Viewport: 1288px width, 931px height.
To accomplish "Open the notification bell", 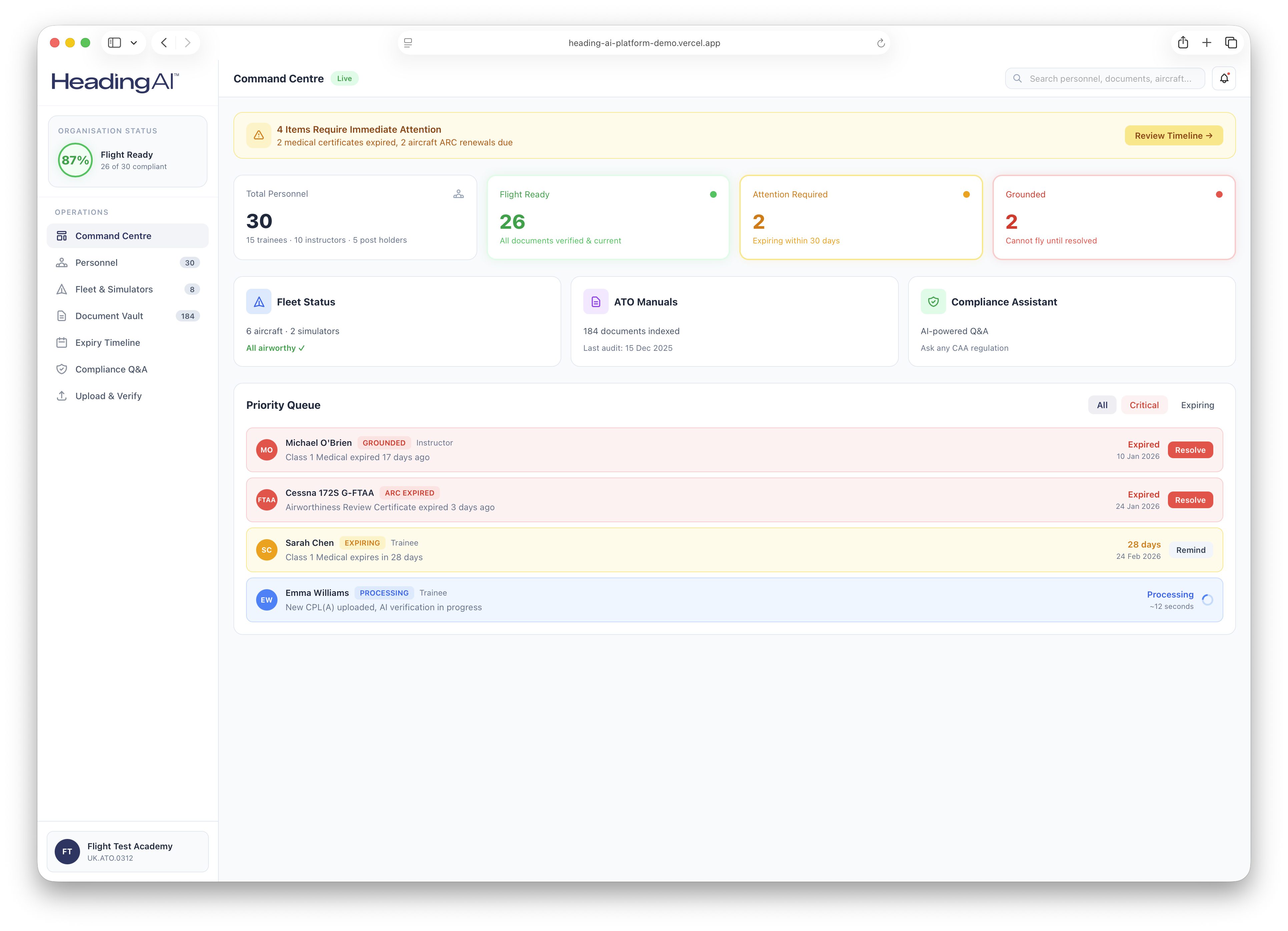I will (x=1224, y=78).
